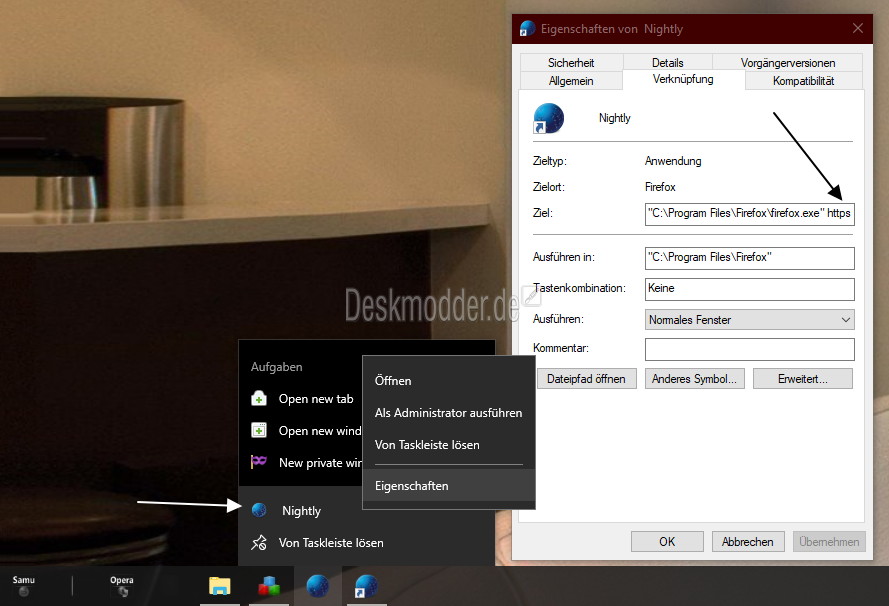This screenshot has height=606, width=889.
Task: Open Eigenschaften from the context menu
Action: tap(448, 486)
